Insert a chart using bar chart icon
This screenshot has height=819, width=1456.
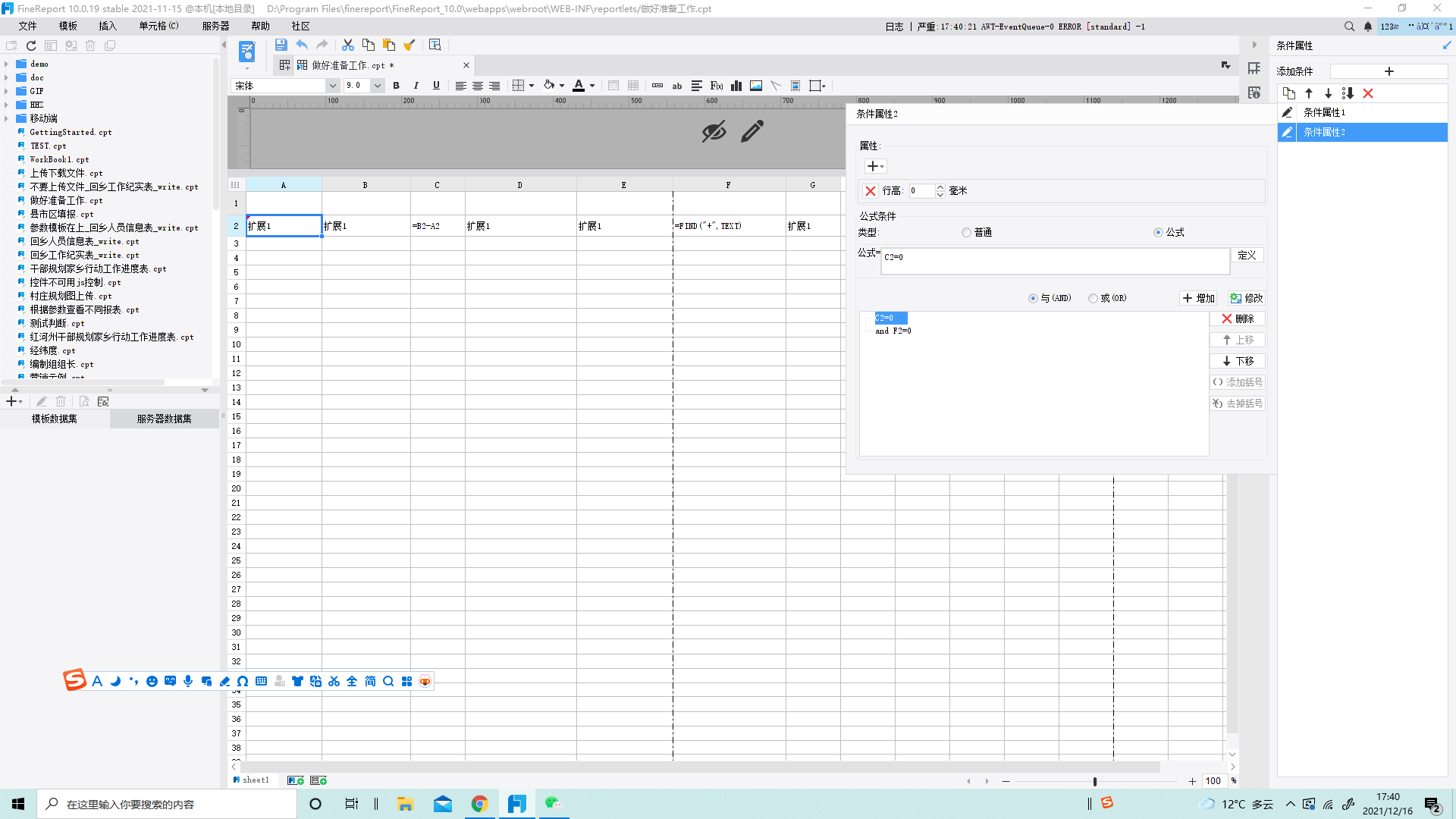(736, 86)
